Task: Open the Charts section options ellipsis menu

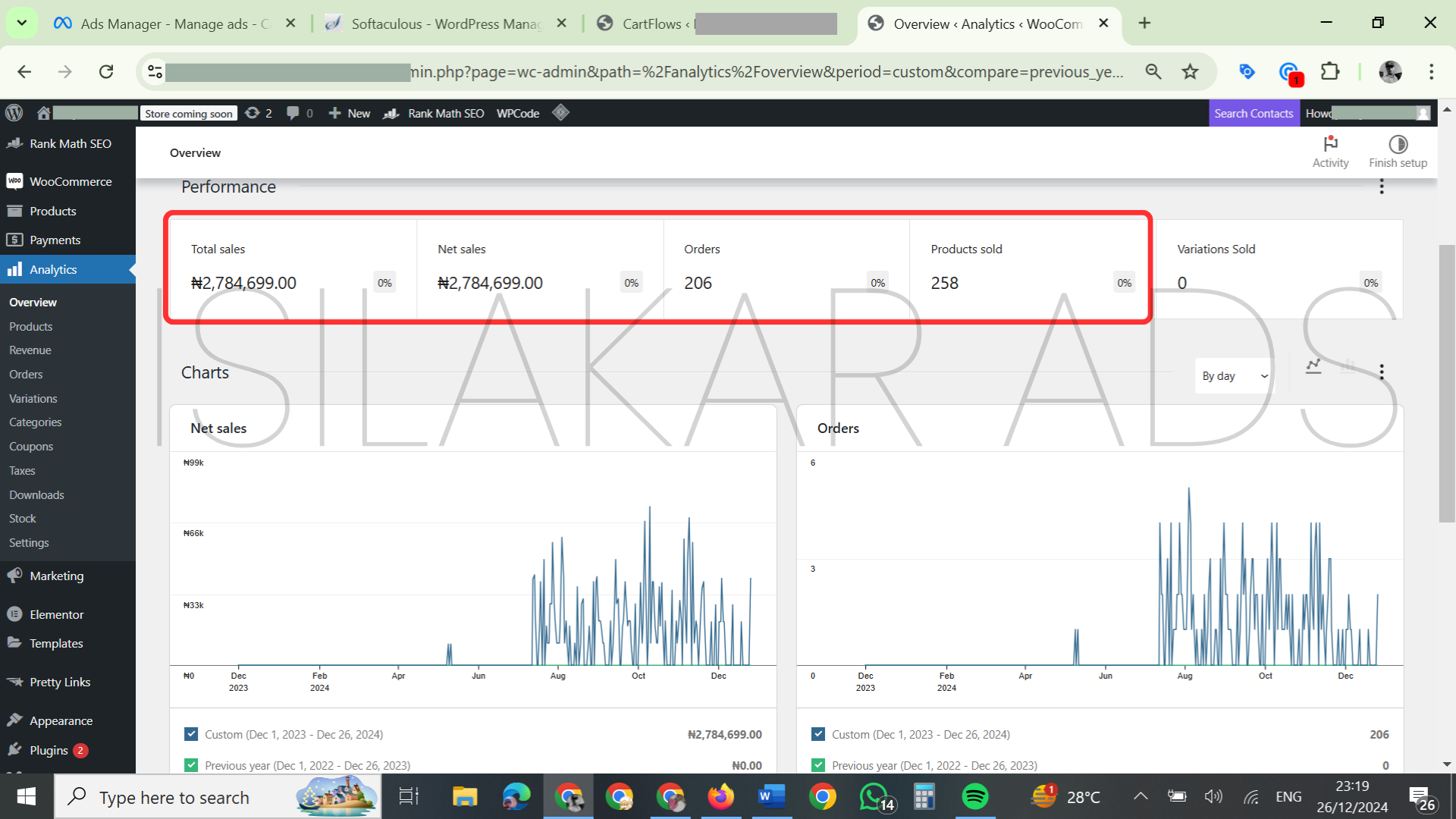Action: 1382,372
